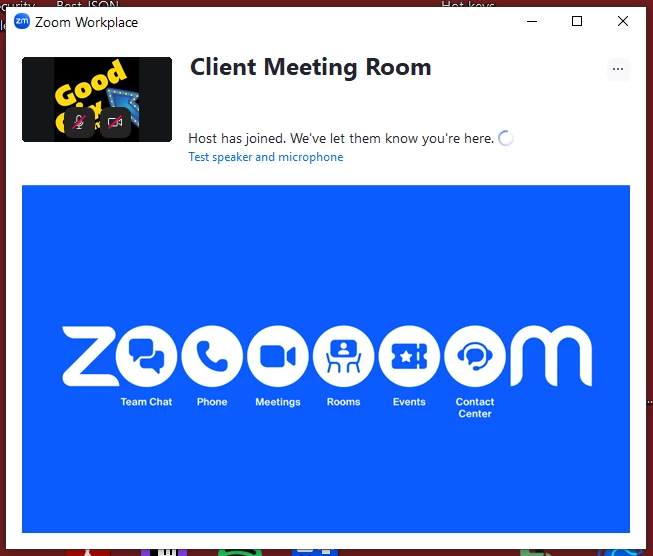Maximize the Zoom Workplace window

tap(577, 21)
